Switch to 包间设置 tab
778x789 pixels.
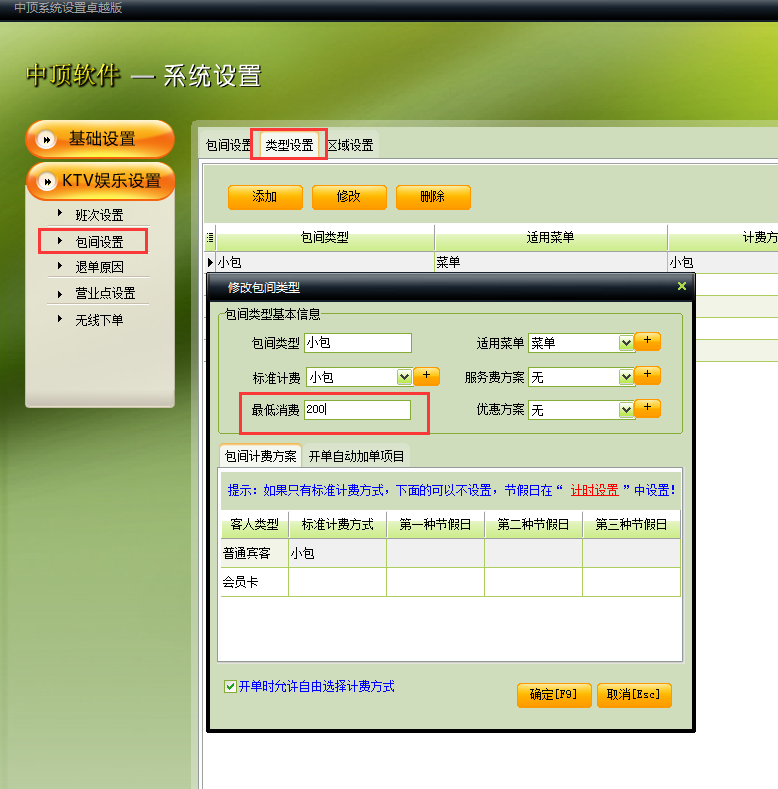pyautogui.click(x=227, y=145)
